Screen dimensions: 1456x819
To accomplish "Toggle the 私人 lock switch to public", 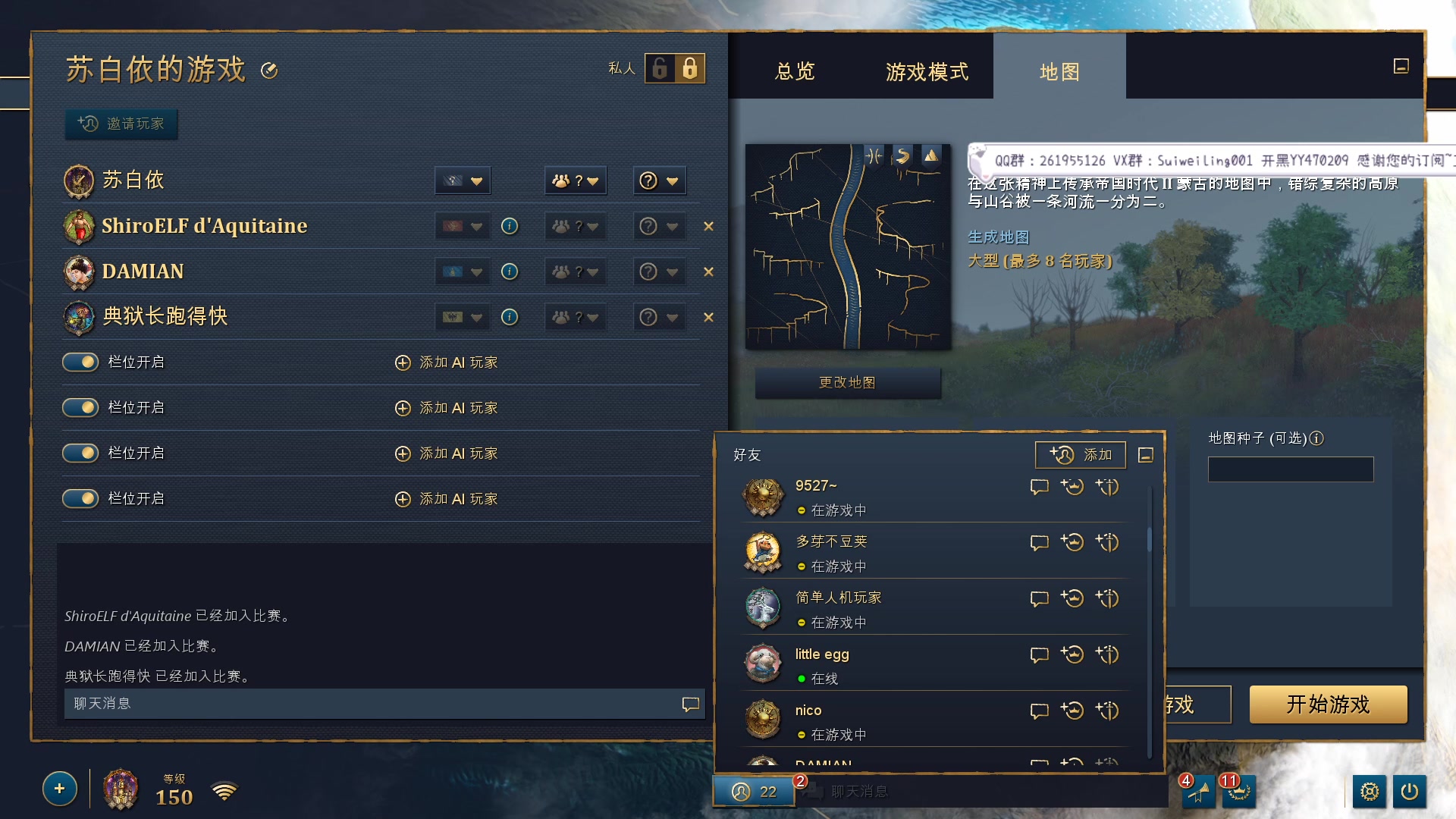I will 659,68.
